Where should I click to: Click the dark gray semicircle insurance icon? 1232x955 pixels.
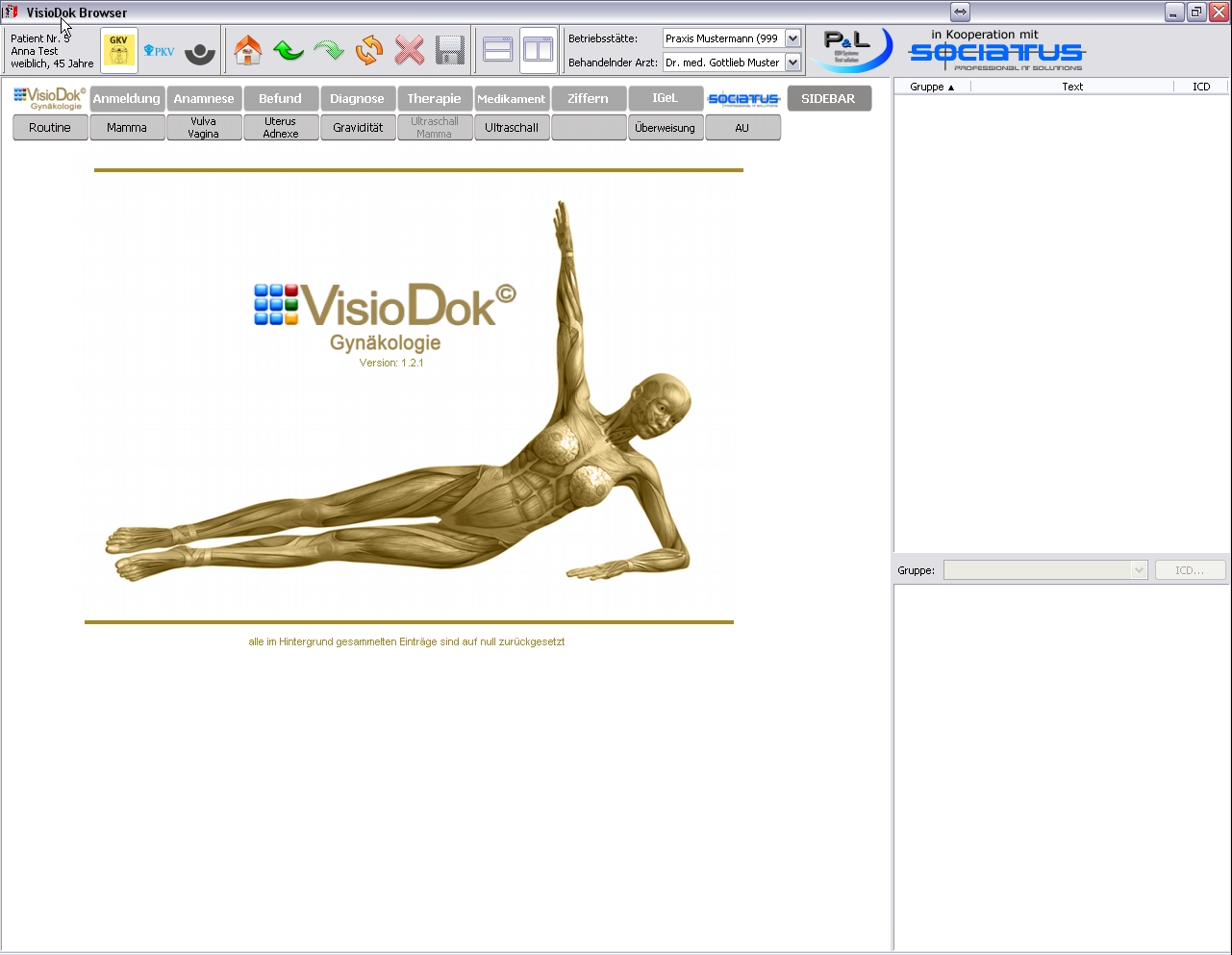tap(200, 53)
